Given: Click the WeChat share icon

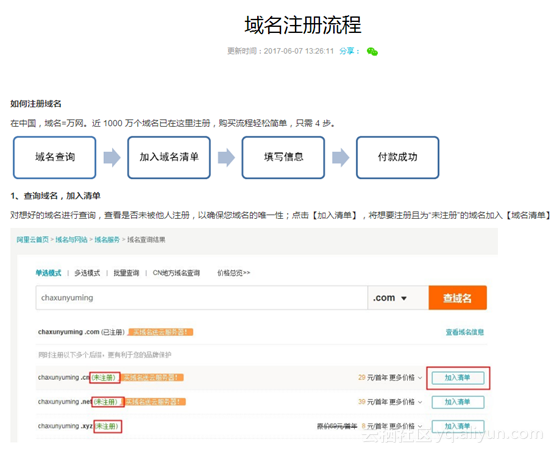Looking at the screenshot, I should [x=372, y=52].
